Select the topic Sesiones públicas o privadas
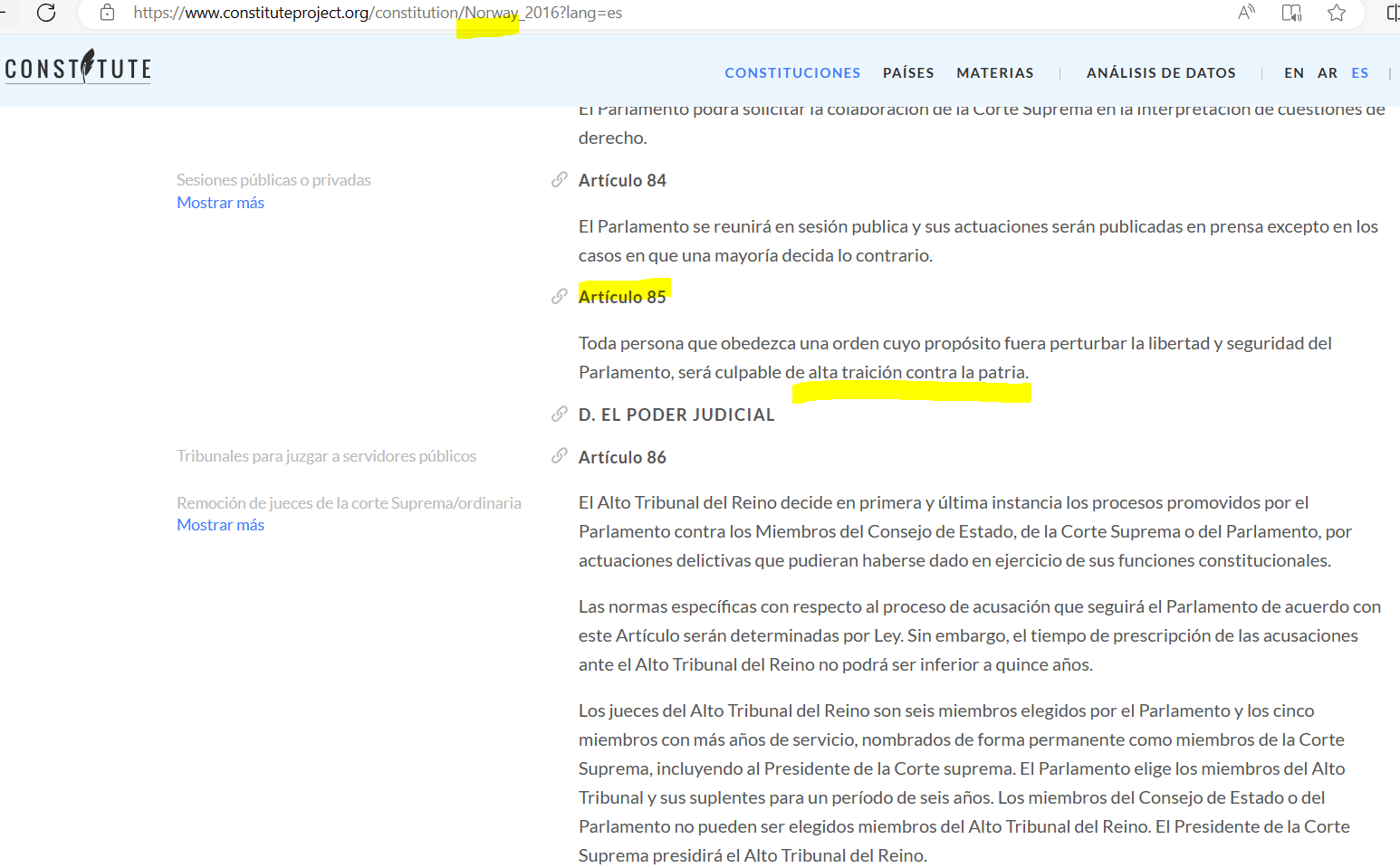The width and height of the screenshot is (1400, 868). point(273,180)
